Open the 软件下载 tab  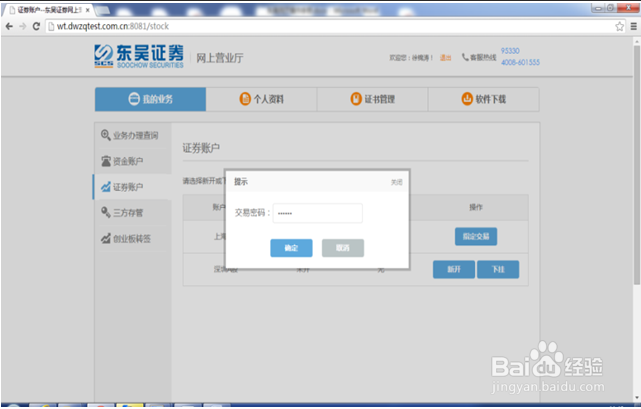coord(484,99)
